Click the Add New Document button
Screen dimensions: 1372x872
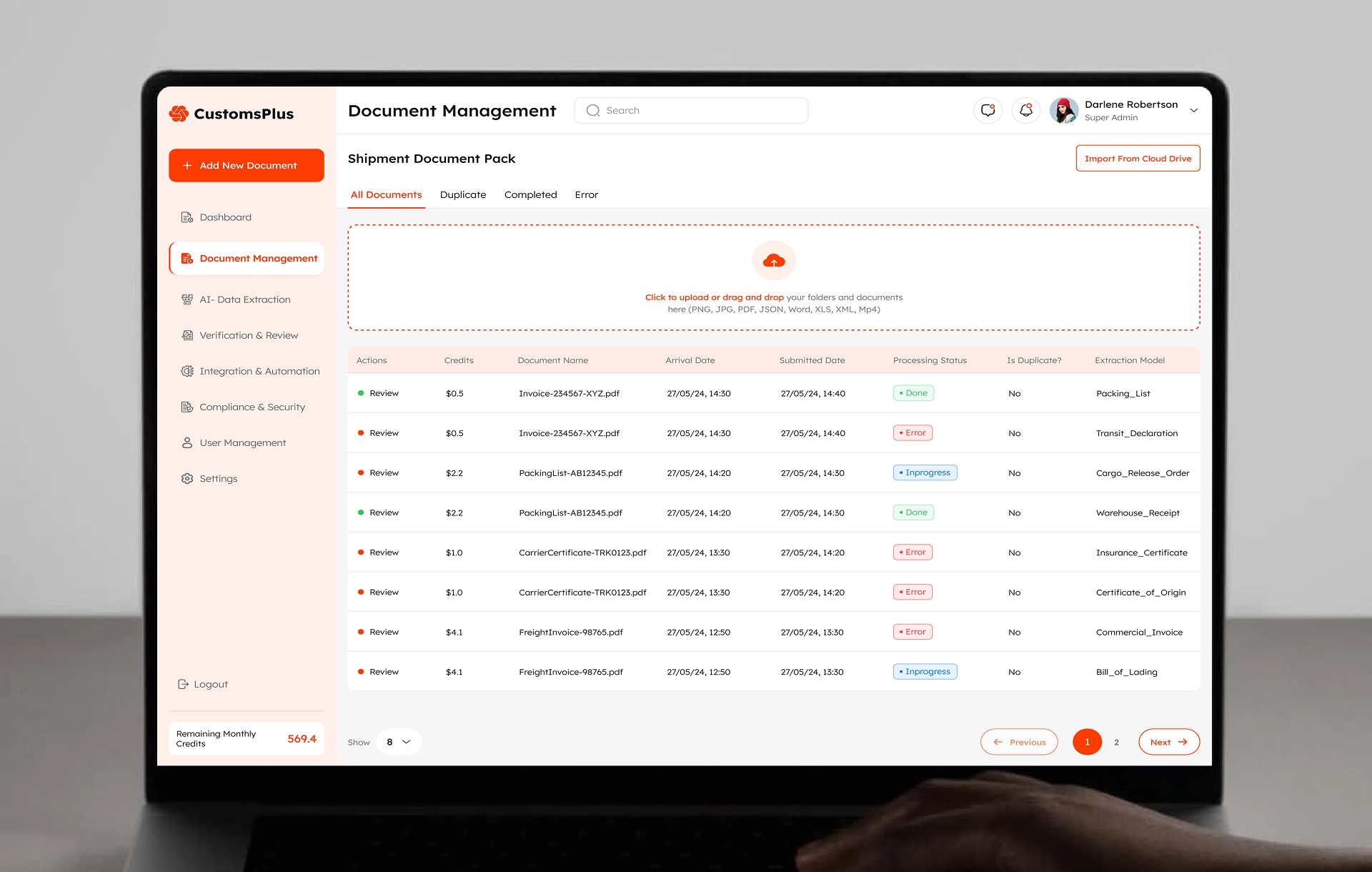pos(246,165)
